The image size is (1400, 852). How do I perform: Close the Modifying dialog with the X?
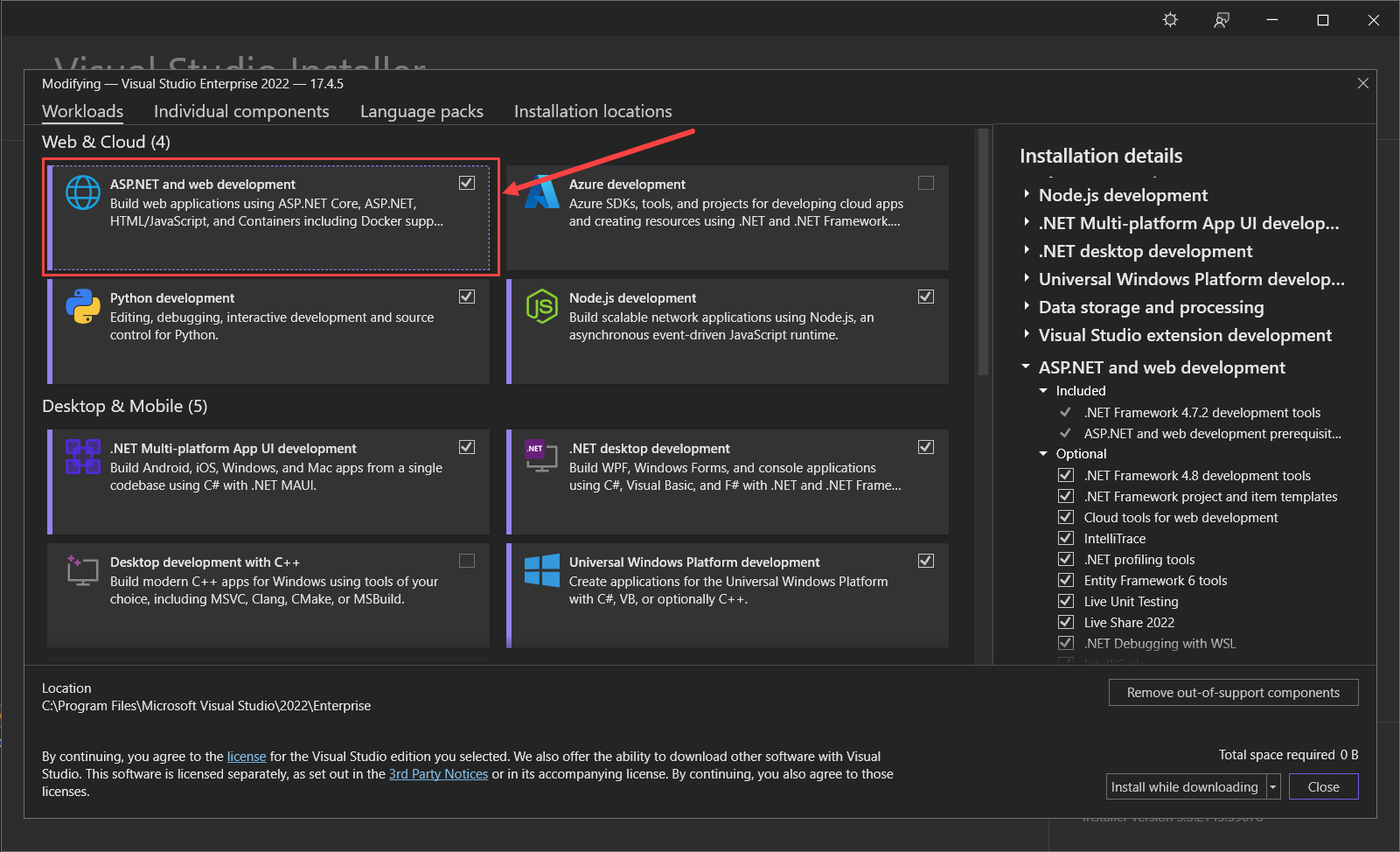[x=1363, y=83]
